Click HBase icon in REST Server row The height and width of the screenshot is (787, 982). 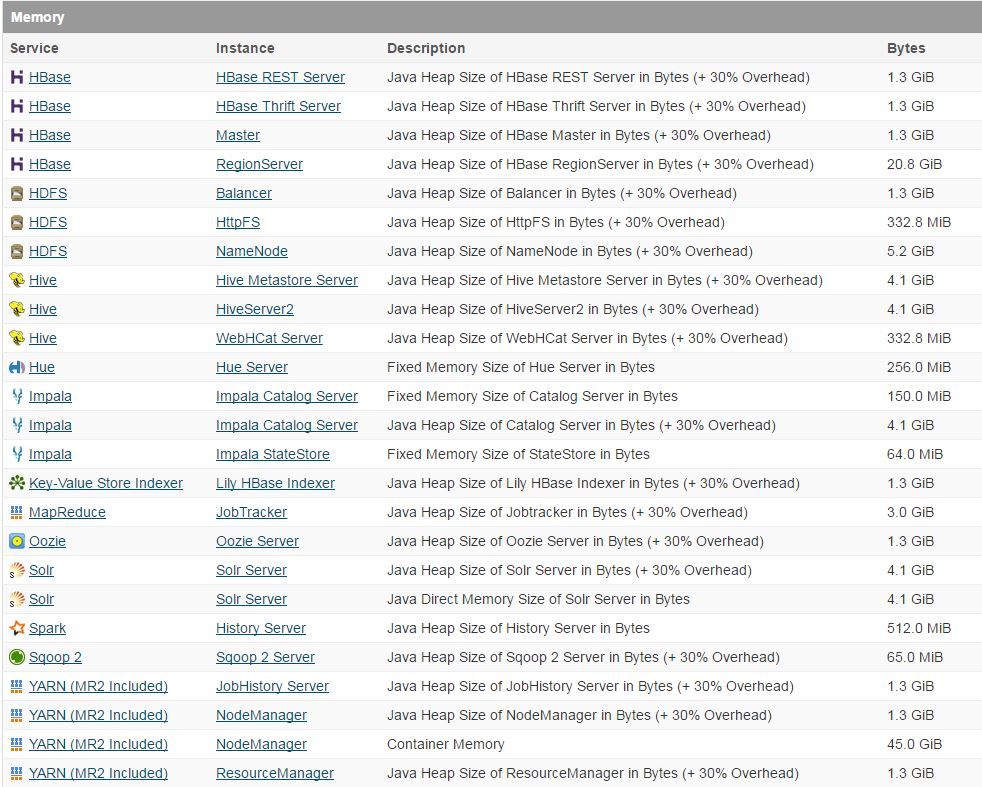17,77
